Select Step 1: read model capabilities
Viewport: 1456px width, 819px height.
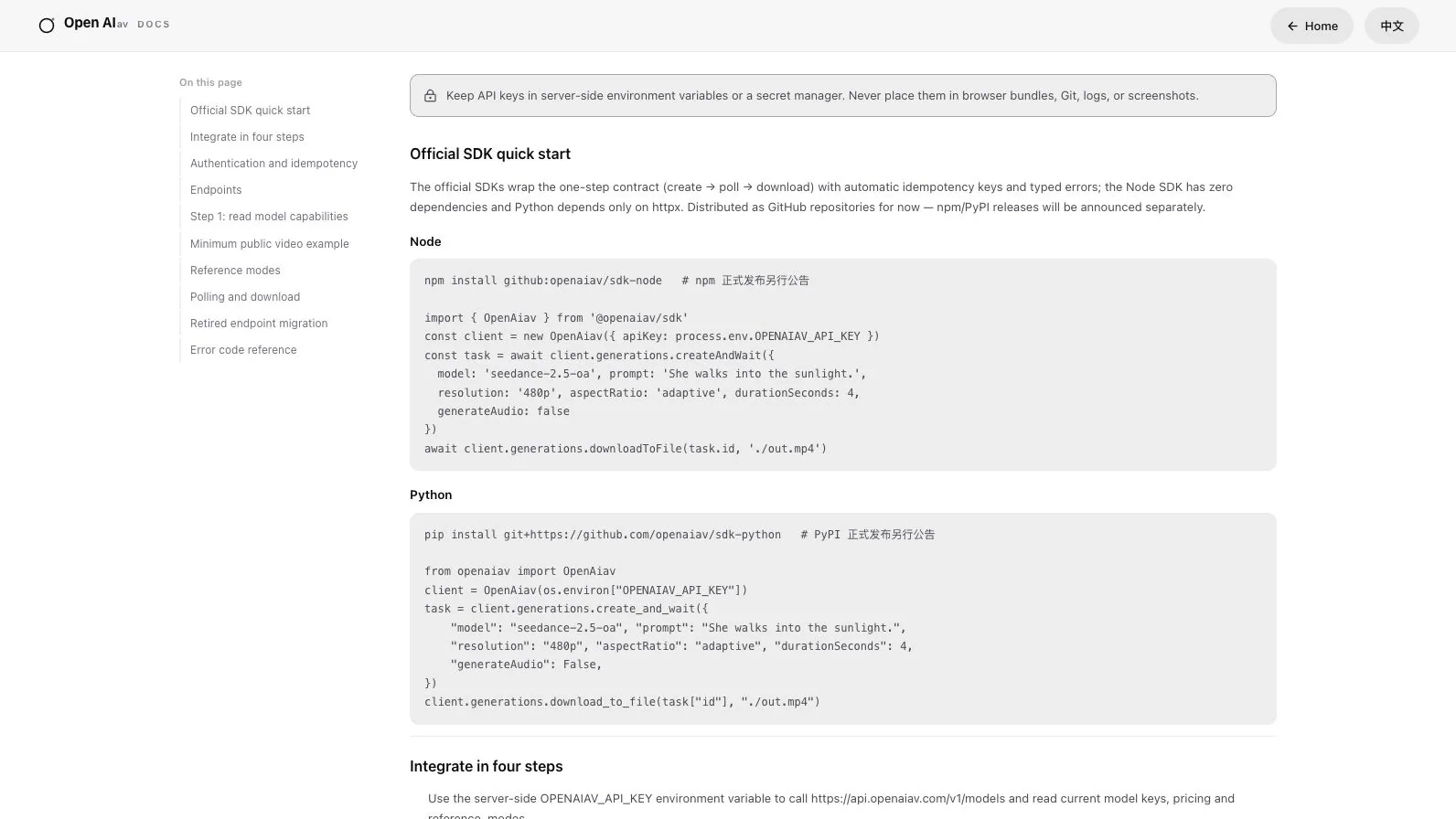[269, 217]
